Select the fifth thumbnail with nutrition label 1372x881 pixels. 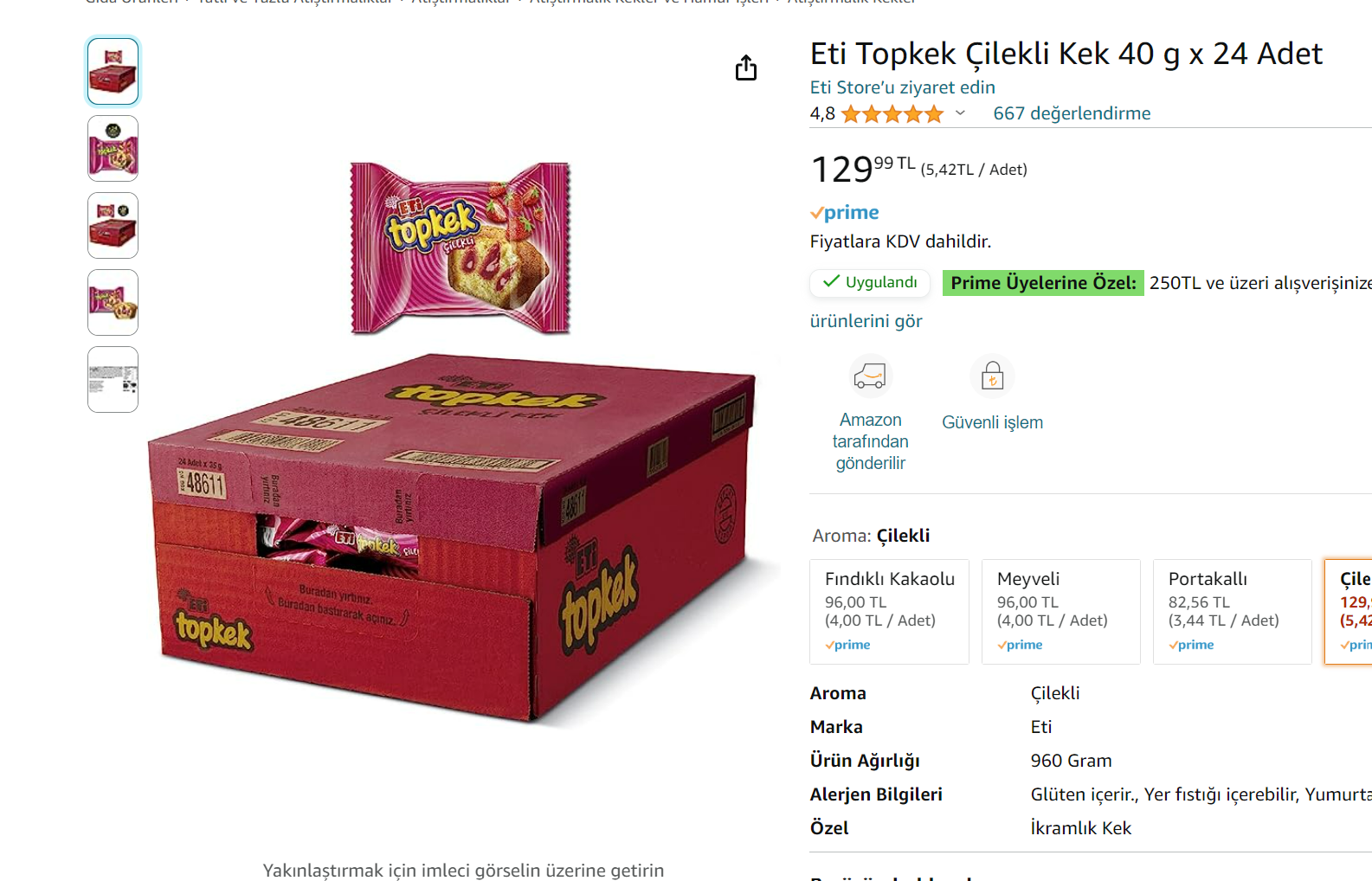(113, 379)
